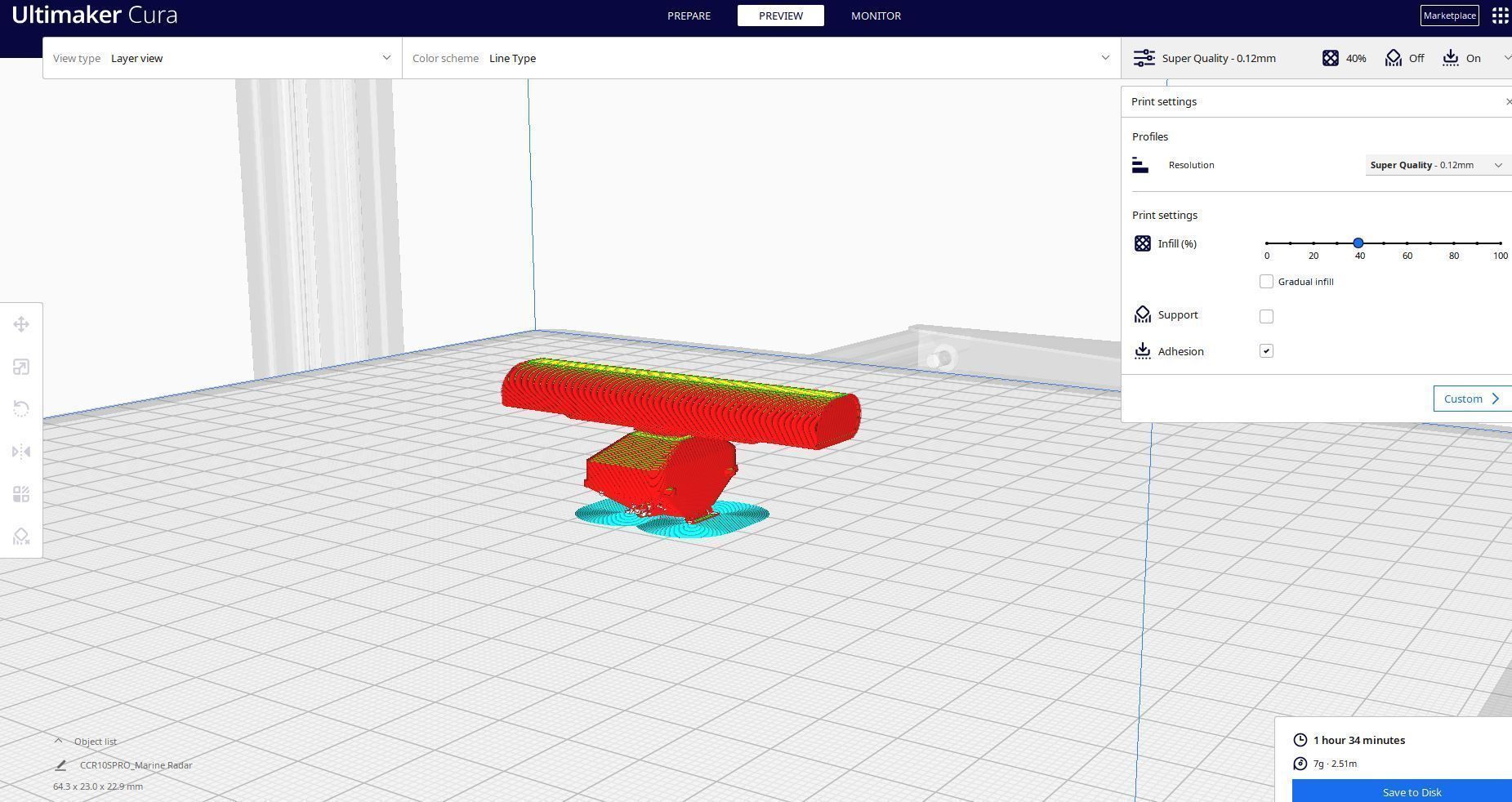Click the Ultimaker Cura logo
The height and width of the screenshot is (802, 1512).
95,15
